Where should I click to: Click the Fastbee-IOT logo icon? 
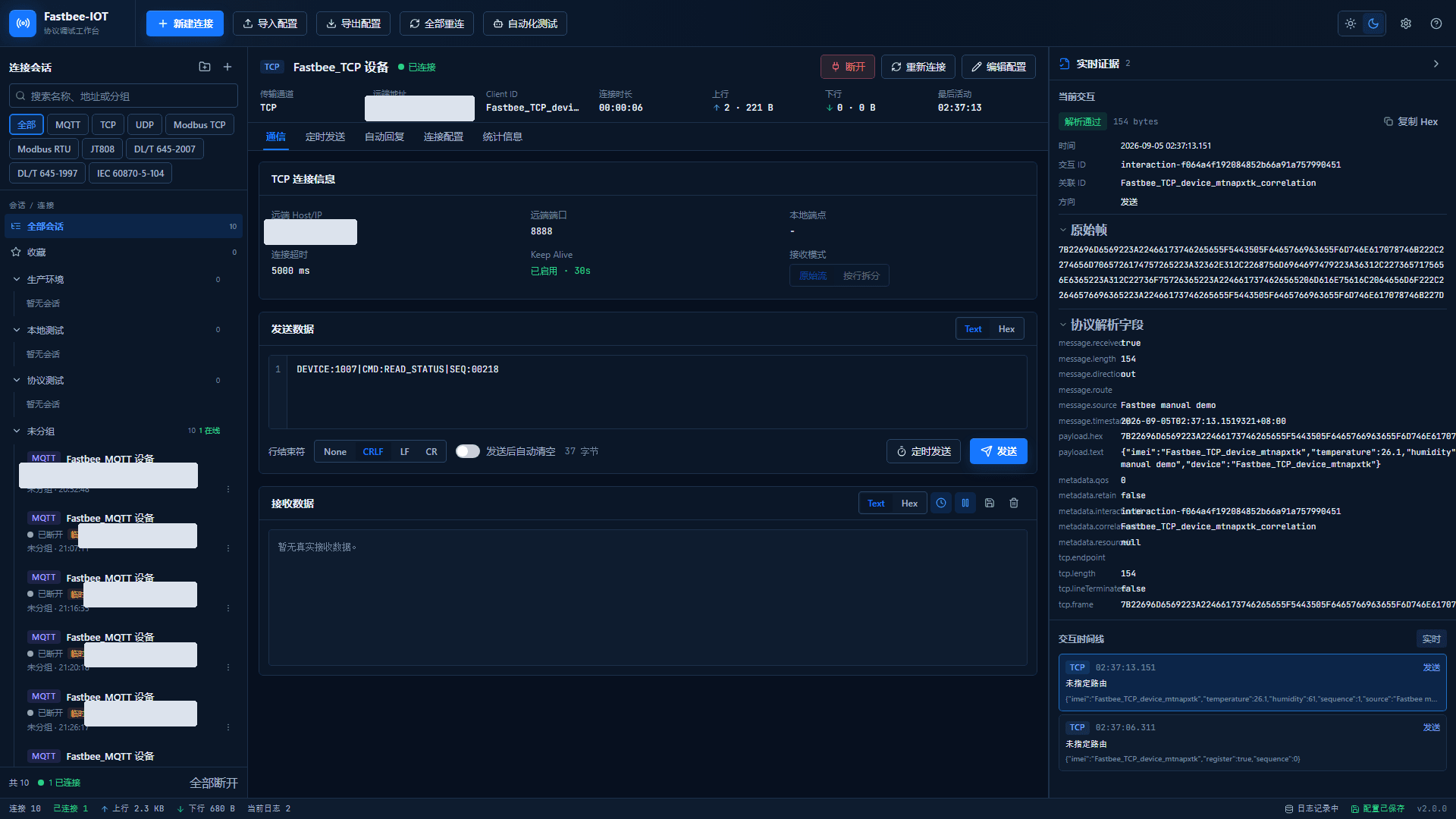[x=23, y=24]
